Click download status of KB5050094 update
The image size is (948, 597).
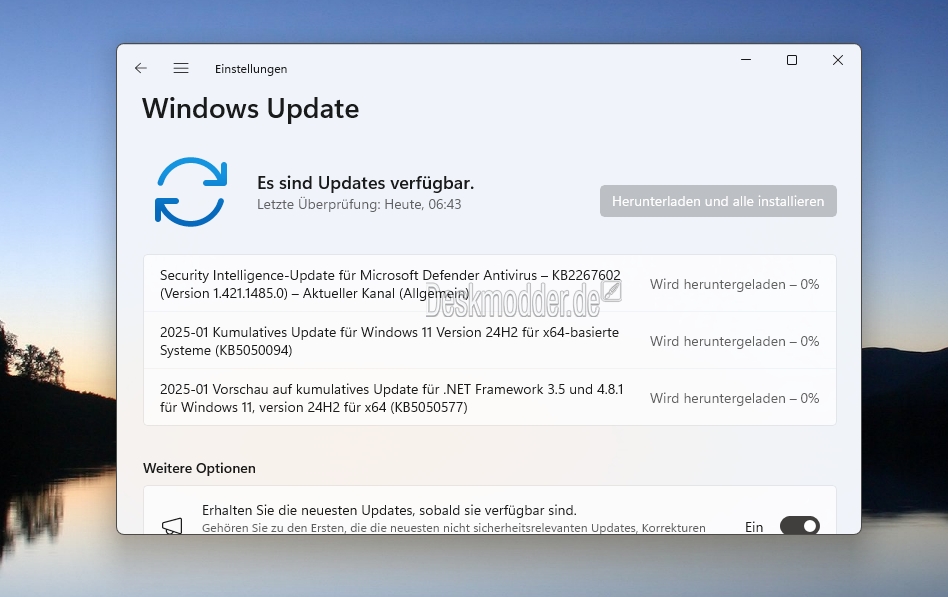(x=735, y=341)
